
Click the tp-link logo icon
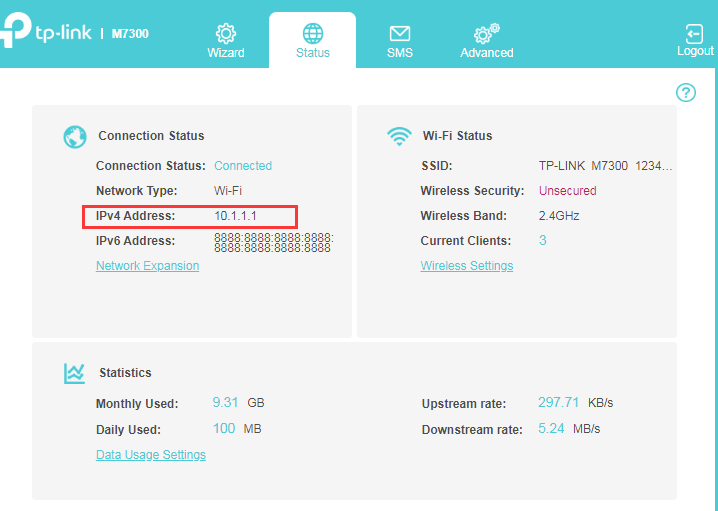16,30
